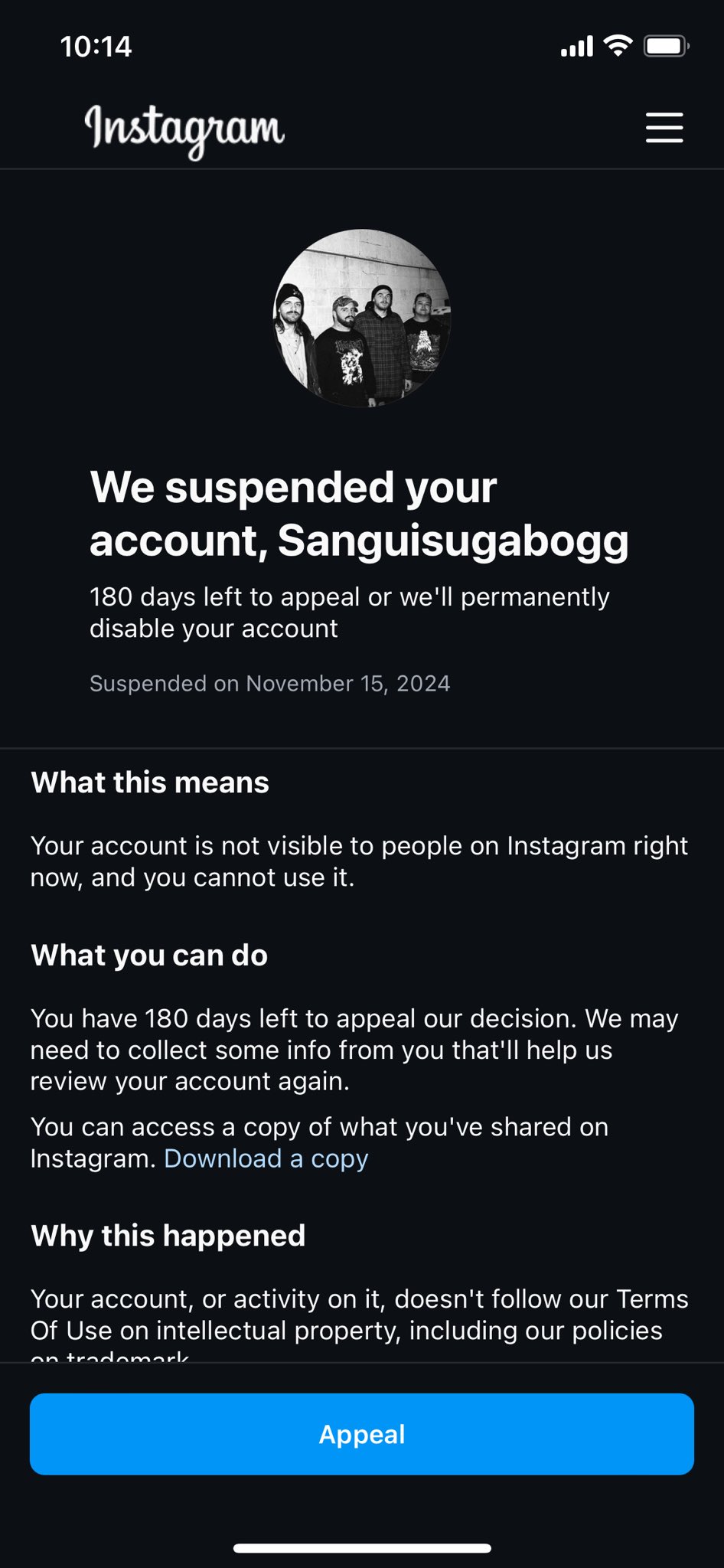Select the 'What you can do' heading
Viewport: 724px width, 1568px height.
click(149, 955)
